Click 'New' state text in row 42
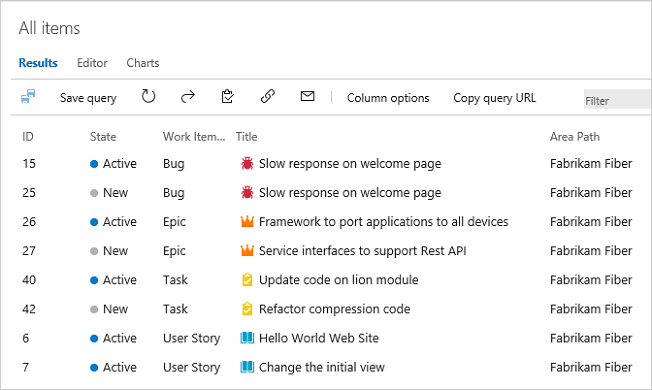This screenshot has width=652, height=390. 115,309
